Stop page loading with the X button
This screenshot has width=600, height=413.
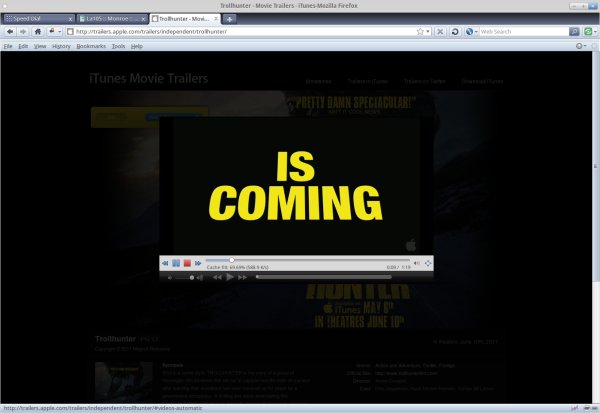[440, 32]
